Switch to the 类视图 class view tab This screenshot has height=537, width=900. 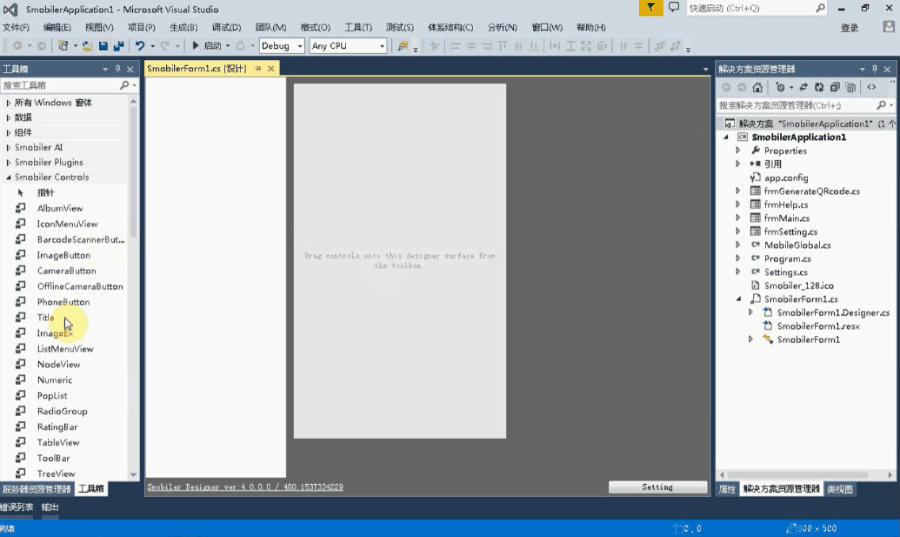[840, 489]
